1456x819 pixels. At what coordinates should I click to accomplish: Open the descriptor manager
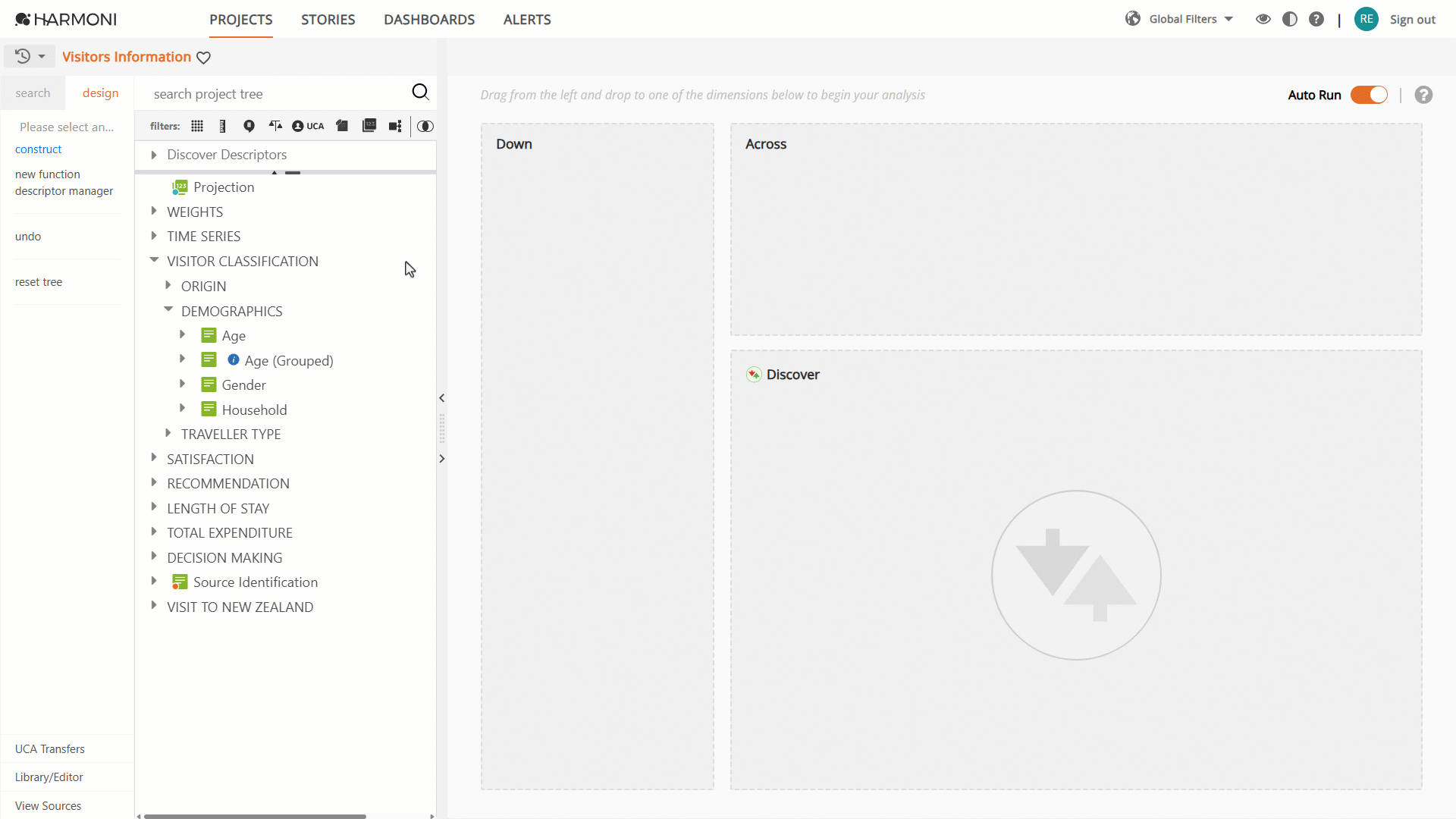(x=64, y=191)
